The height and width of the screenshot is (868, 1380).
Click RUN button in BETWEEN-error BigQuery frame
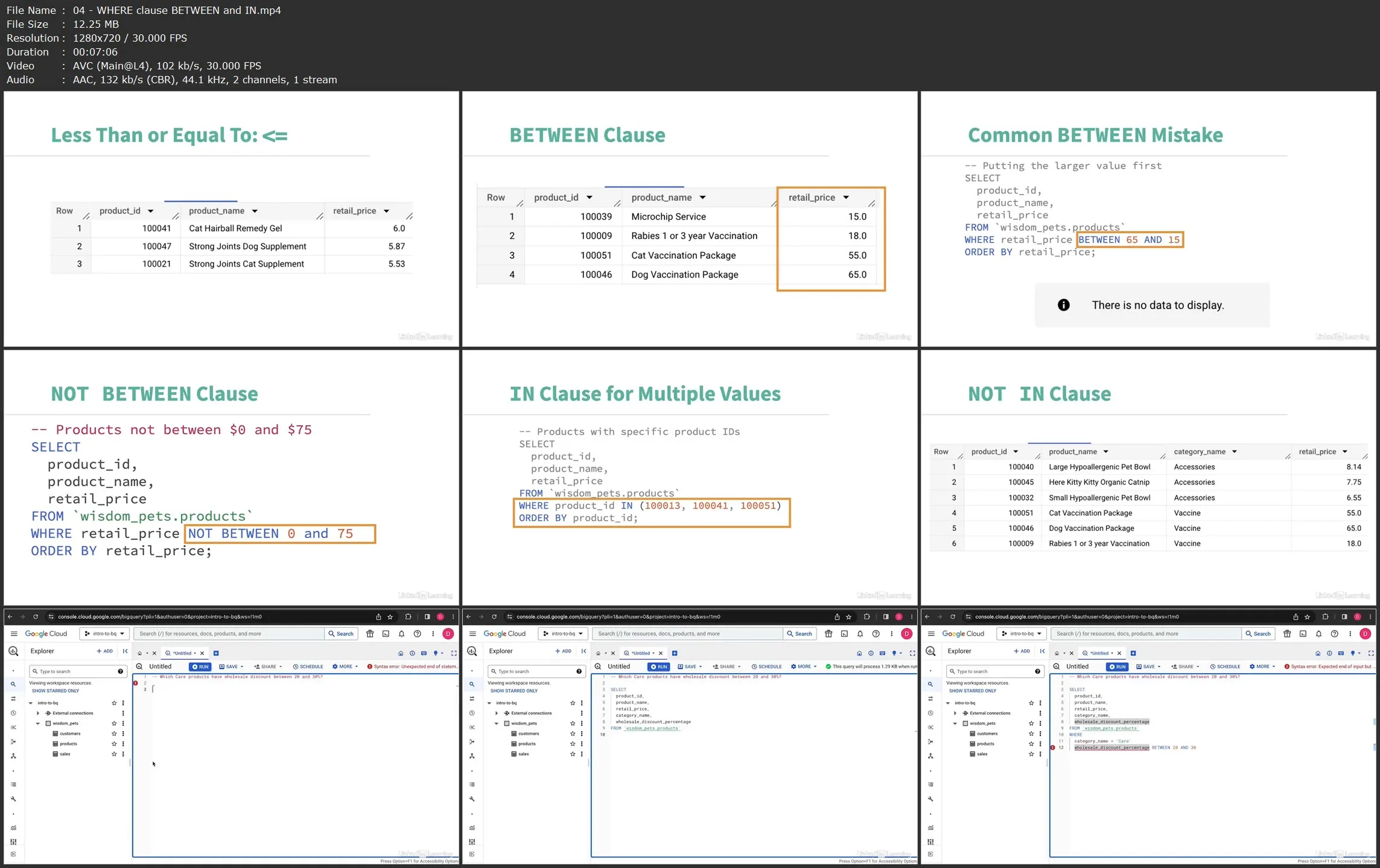[x=1117, y=667]
